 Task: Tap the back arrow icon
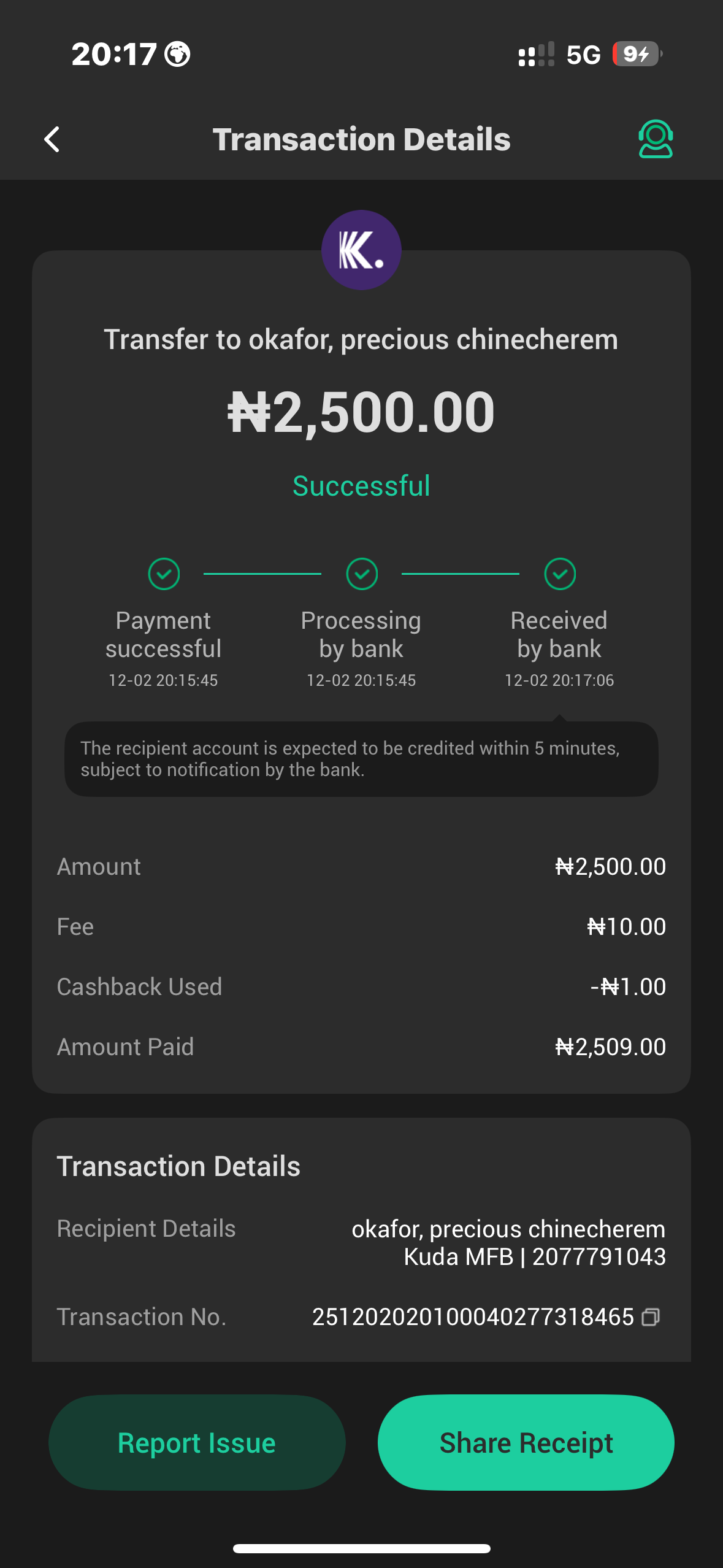point(52,139)
